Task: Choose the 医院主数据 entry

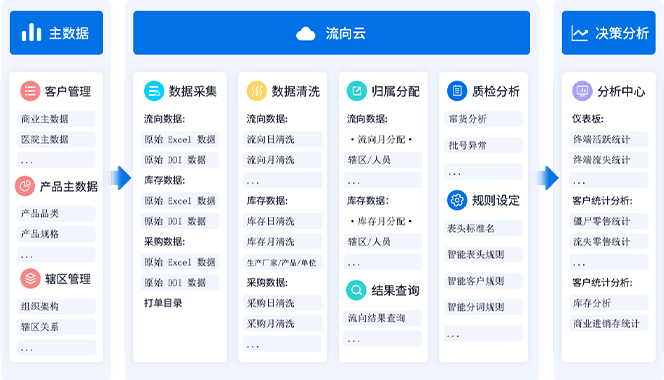Action: (x=56, y=139)
